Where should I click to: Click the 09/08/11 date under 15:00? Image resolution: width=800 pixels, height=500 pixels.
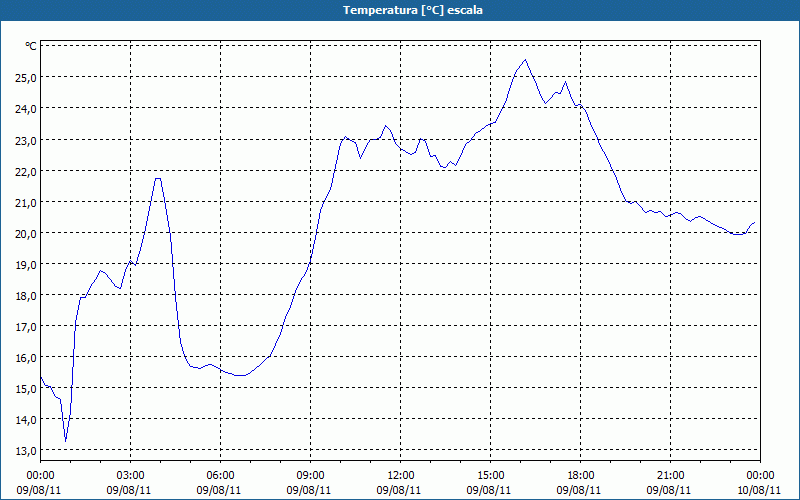[490, 490]
